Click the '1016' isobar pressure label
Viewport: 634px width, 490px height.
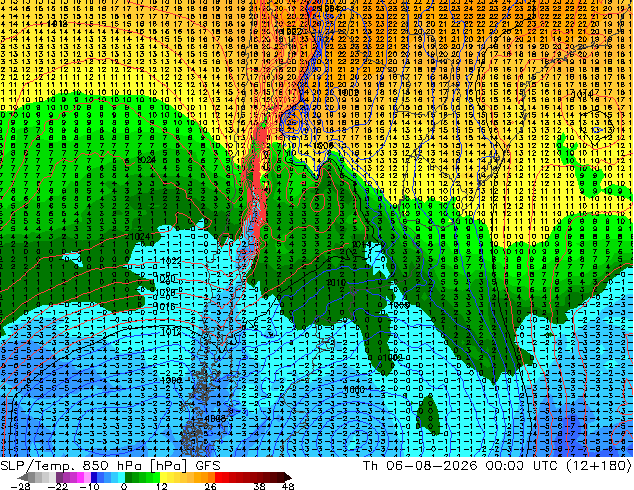[x=164, y=306]
